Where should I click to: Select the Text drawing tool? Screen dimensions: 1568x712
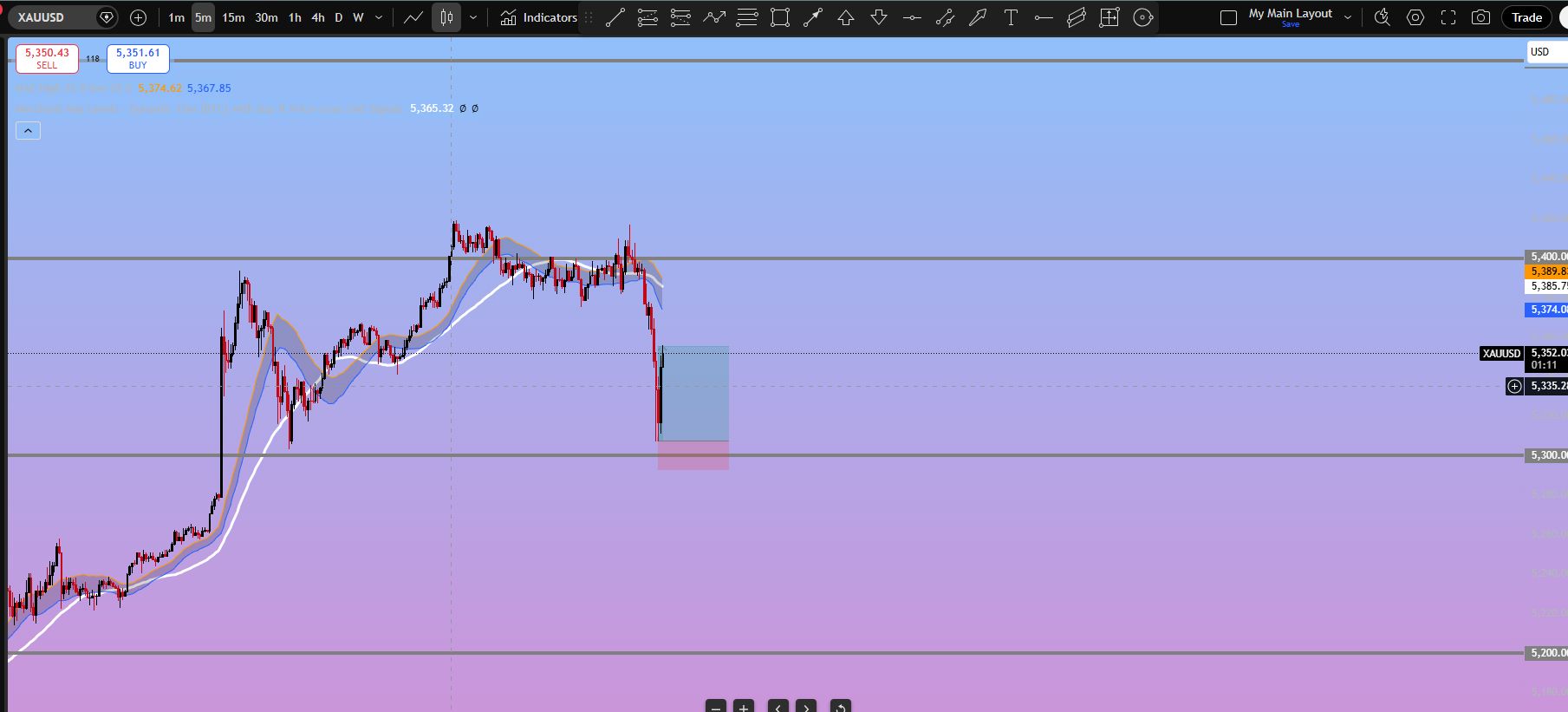coord(1011,17)
